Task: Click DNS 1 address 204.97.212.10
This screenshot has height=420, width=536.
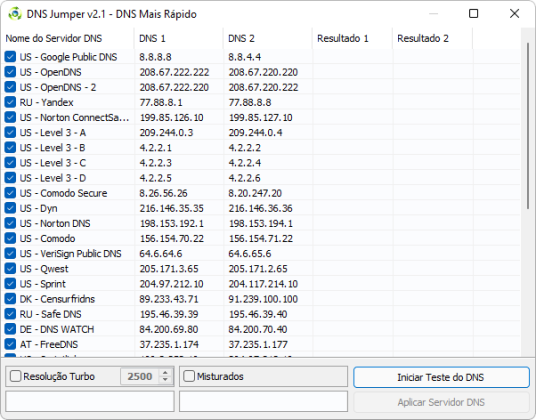Action: coord(172,284)
